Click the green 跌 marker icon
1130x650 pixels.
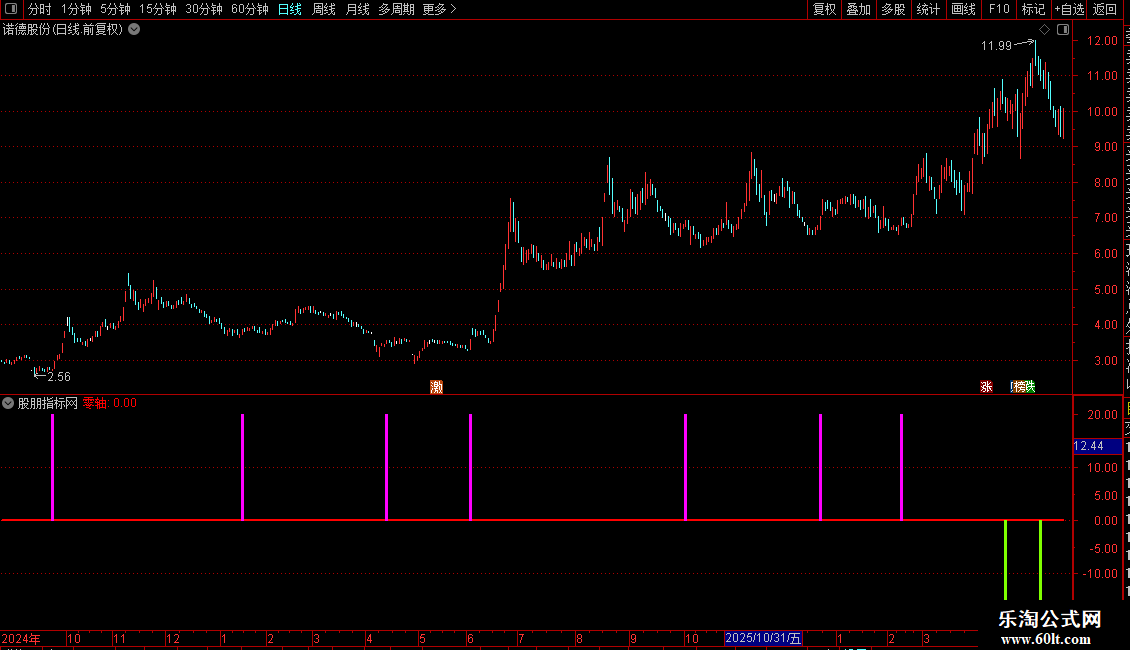(x=1030, y=387)
